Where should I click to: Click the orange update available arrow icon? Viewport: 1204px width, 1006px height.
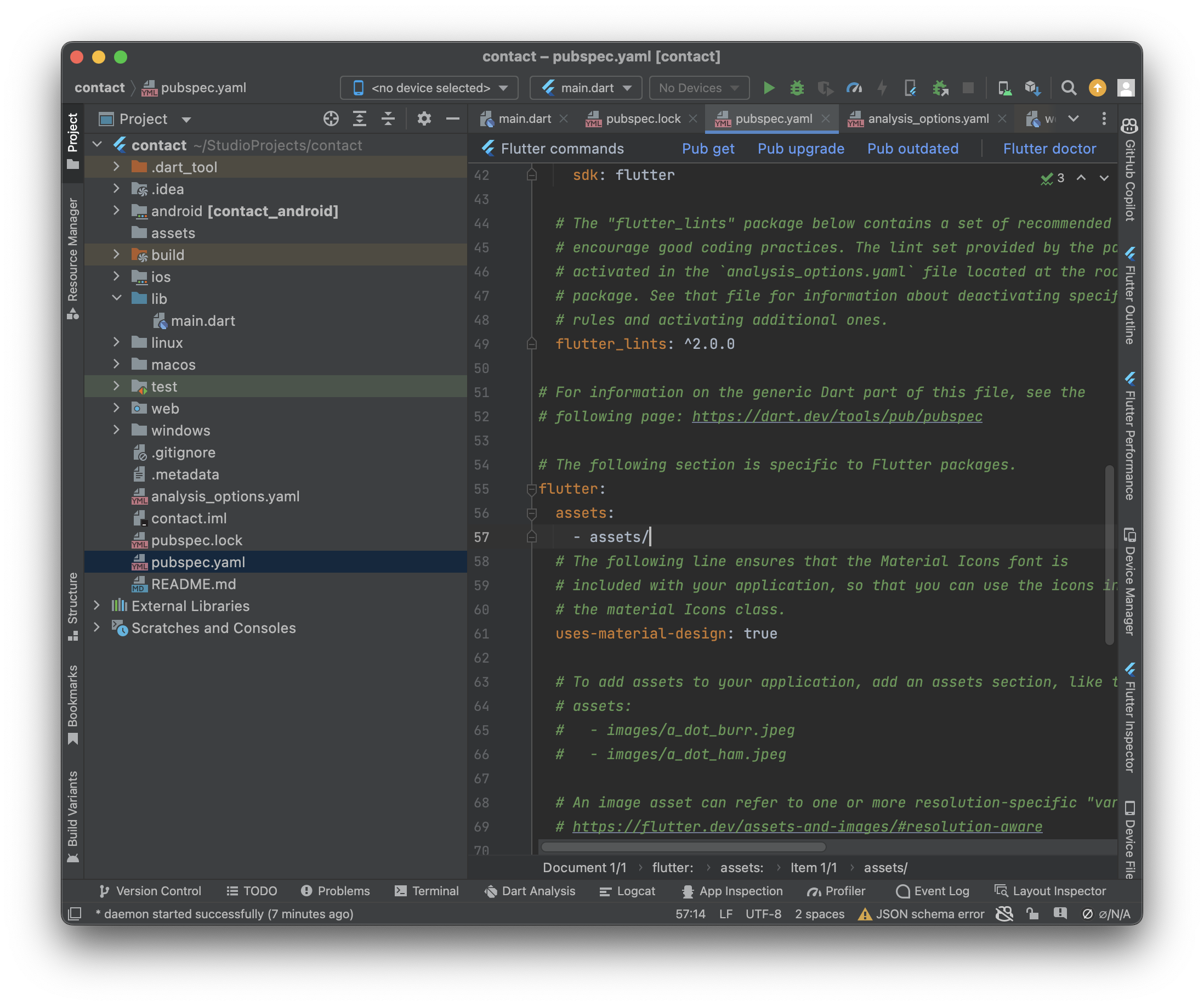(x=1097, y=88)
